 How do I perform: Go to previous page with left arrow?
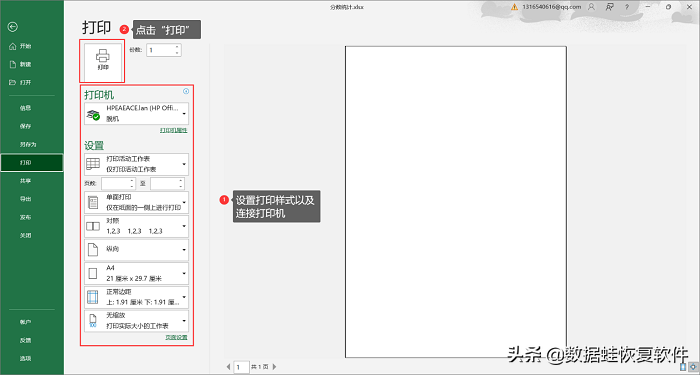tap(228, 367)
